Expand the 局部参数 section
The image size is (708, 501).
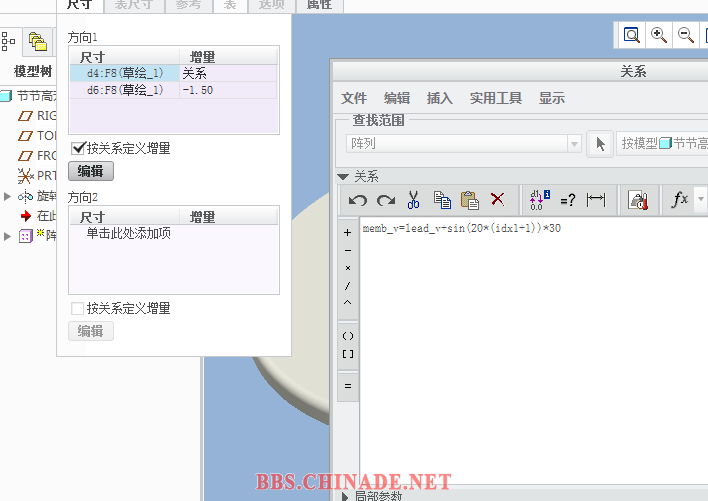pyautogui.click(x=345, y=496)
